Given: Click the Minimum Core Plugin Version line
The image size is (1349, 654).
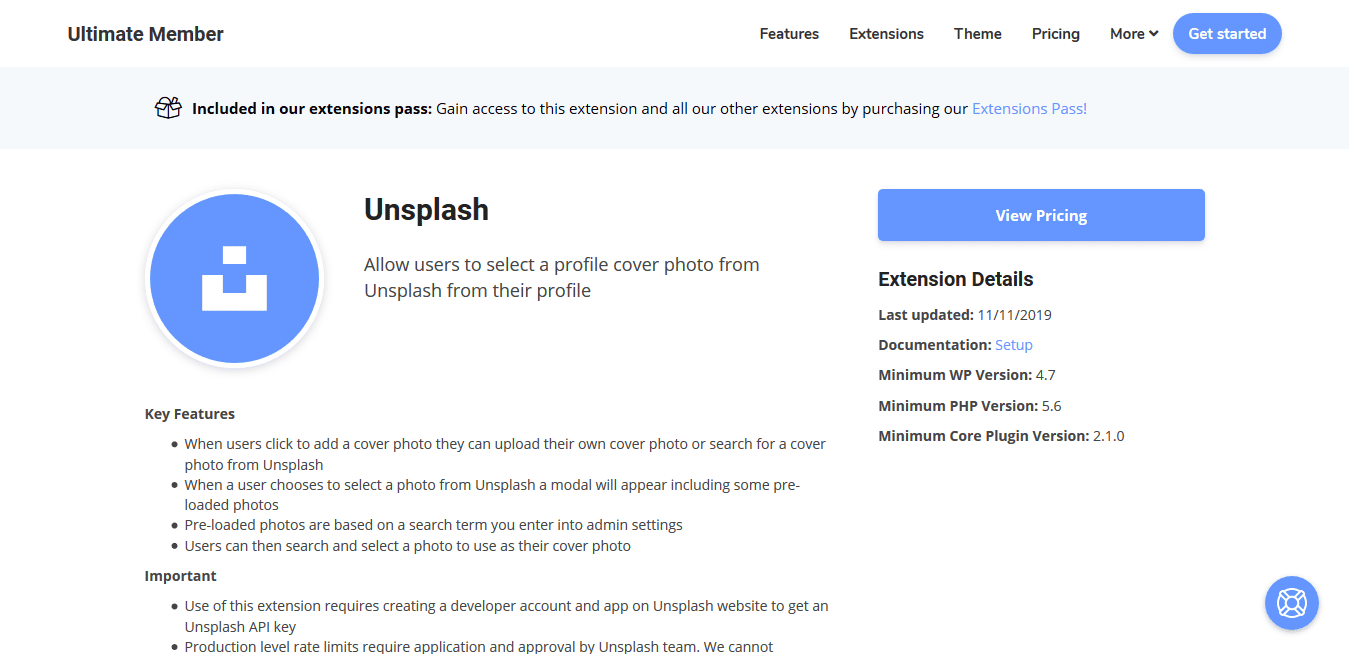Looking at the screenshot, I should [x=1001, y=436].
